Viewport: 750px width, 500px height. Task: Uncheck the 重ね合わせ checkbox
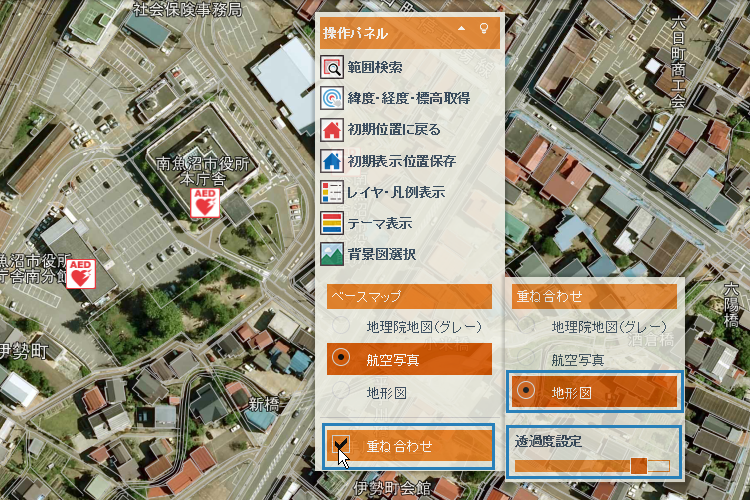(341, 445)
